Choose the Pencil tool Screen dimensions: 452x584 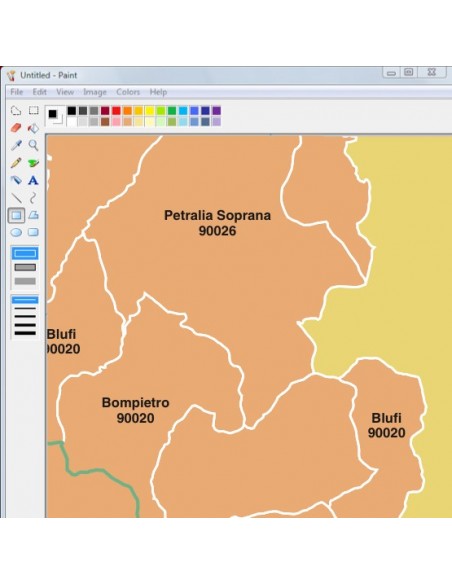pos(16,163)
